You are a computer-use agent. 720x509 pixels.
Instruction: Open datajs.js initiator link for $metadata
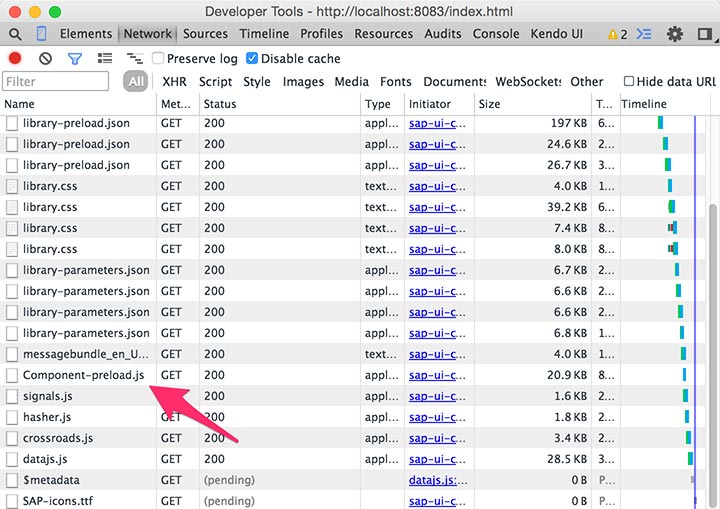click(x=437, y=480)
